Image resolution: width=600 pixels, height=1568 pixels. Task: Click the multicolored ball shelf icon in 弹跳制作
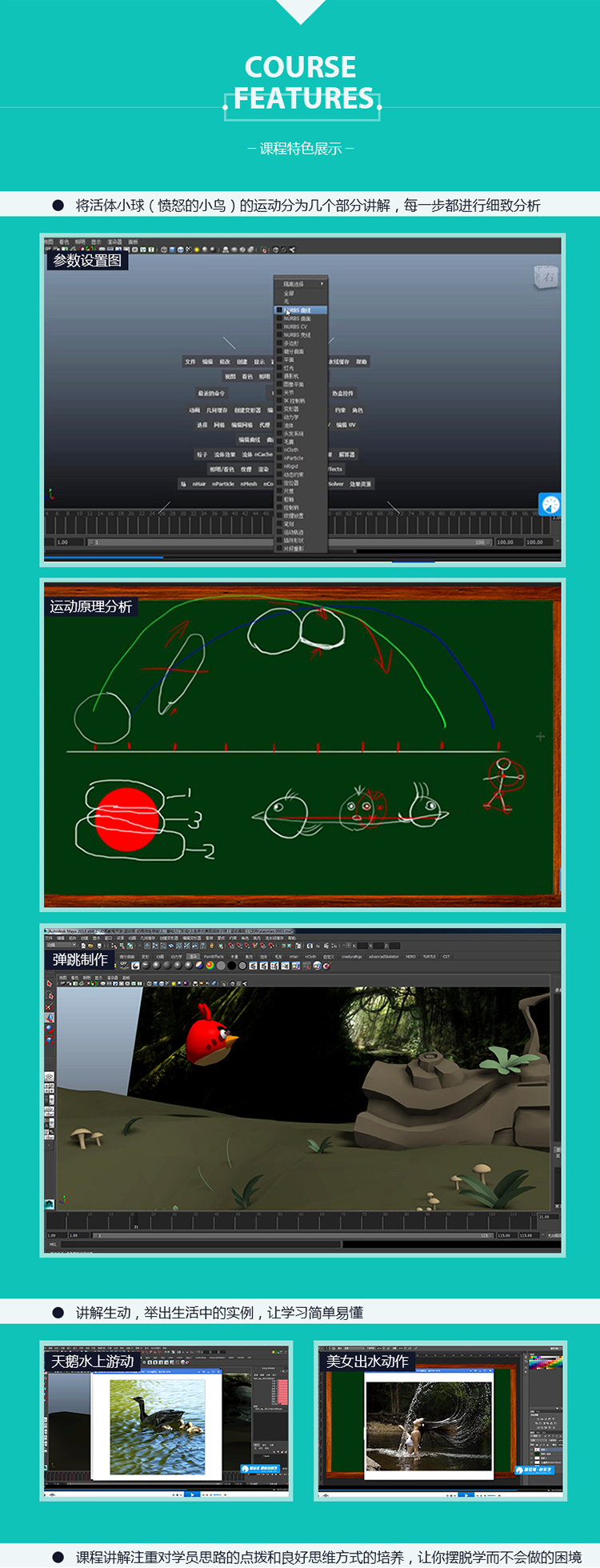tap(210, 966)
